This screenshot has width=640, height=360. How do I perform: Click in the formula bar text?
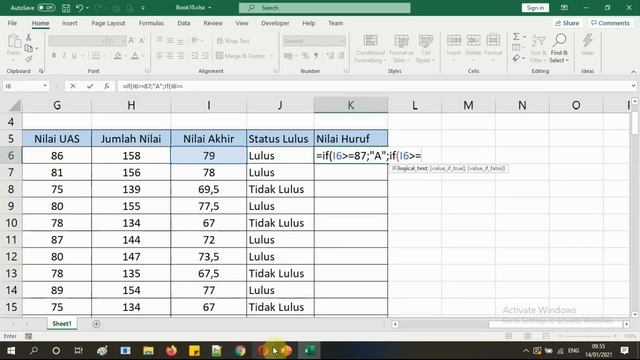153,86
